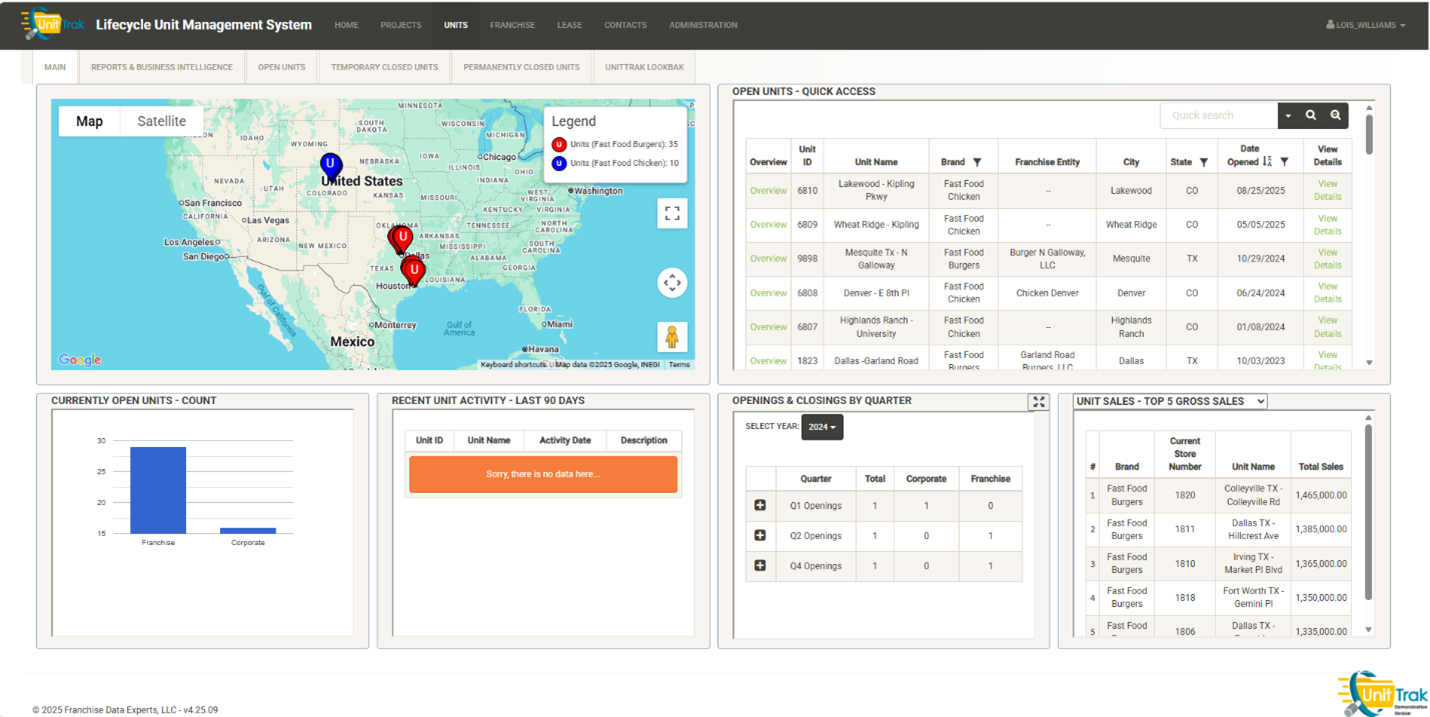This screenshot has height=717, width=1430.
Task: Click the Street View pegman icon
Action: (672, 337)
